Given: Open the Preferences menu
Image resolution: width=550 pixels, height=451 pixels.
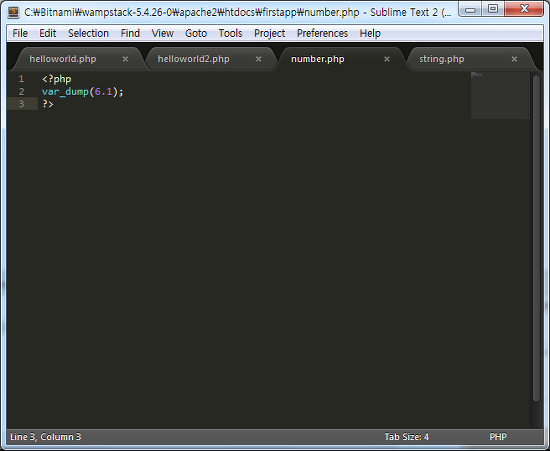Looking at the screenshot, I should [x=322, y=33].
